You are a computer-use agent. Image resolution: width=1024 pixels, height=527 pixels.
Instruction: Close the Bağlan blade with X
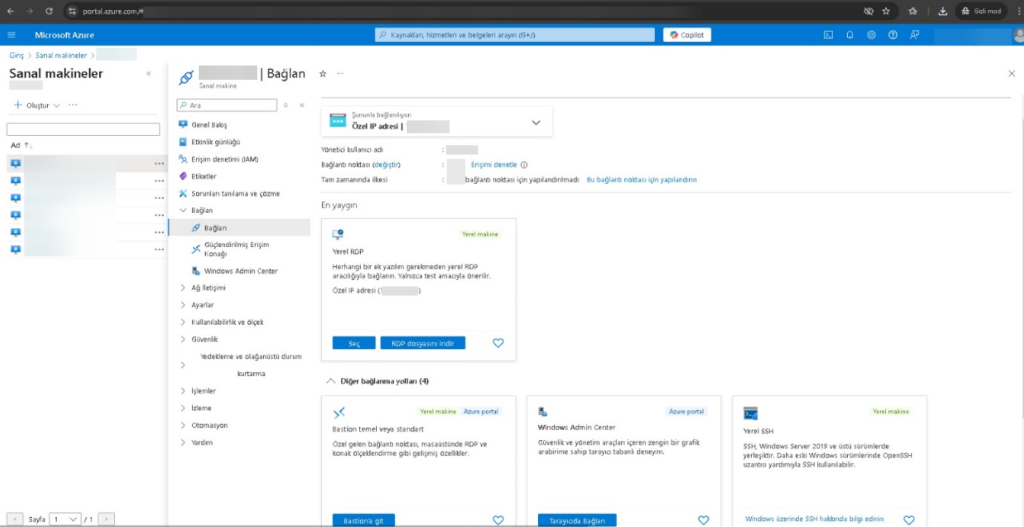click(1011, 74)
